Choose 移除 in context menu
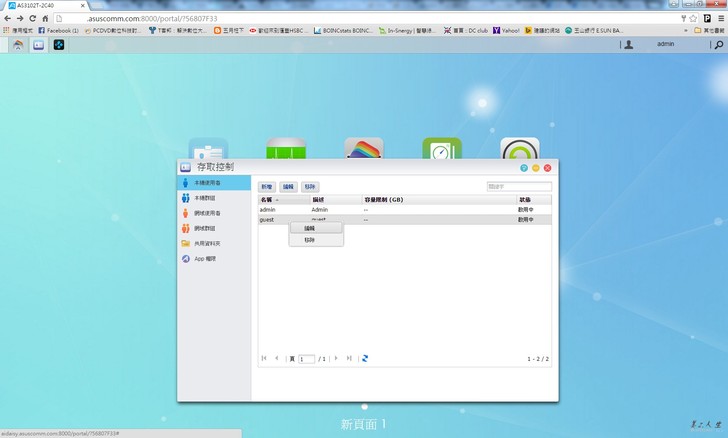 click(316, 240)
